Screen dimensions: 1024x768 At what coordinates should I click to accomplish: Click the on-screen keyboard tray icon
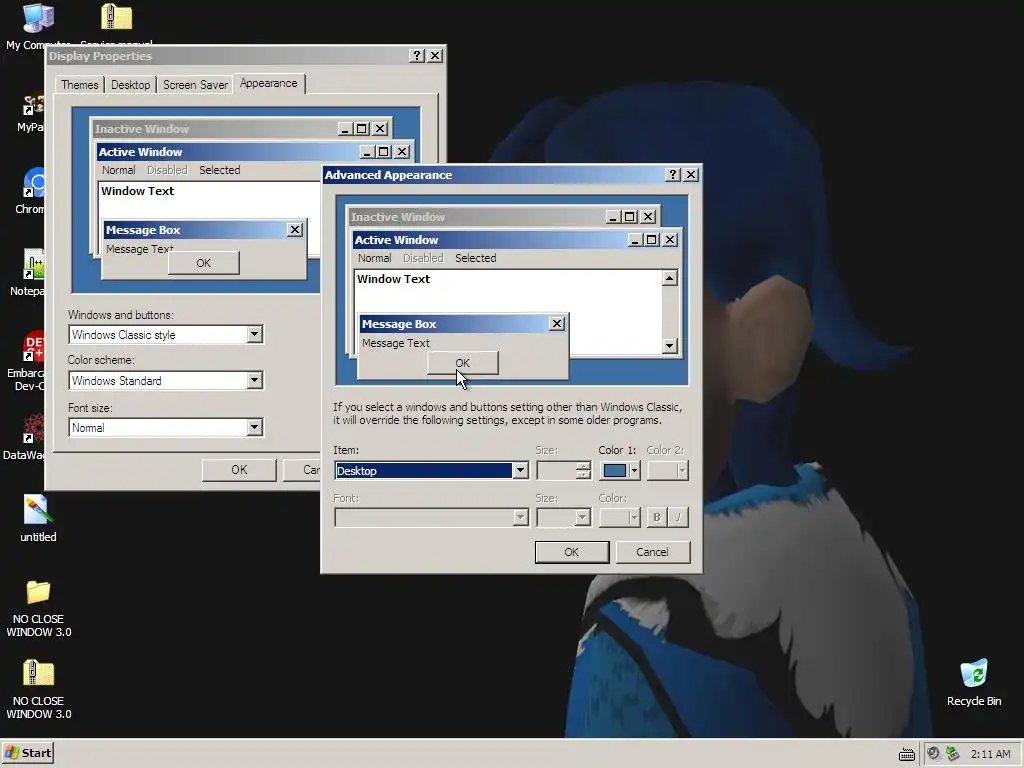(907, 754)
